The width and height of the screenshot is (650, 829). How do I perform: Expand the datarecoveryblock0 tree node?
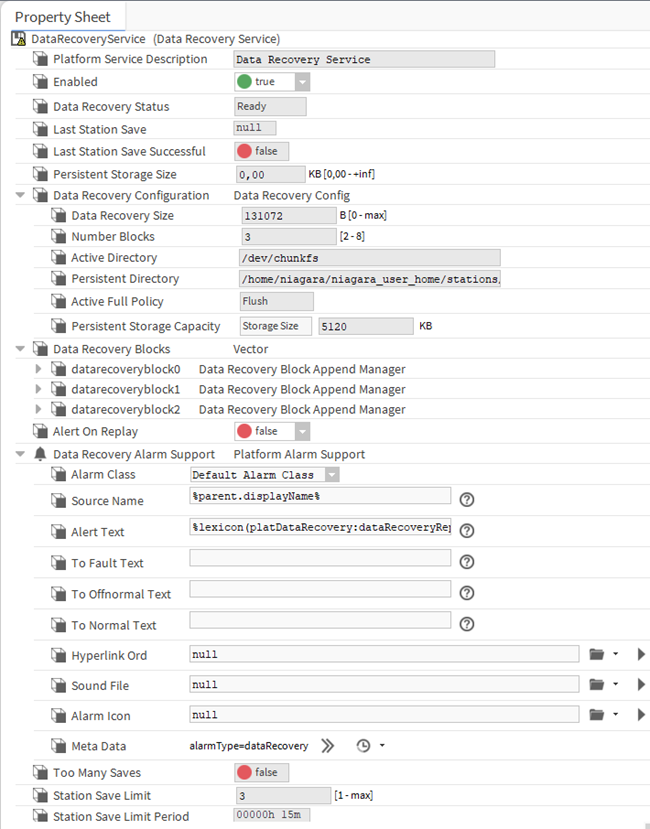38,368
